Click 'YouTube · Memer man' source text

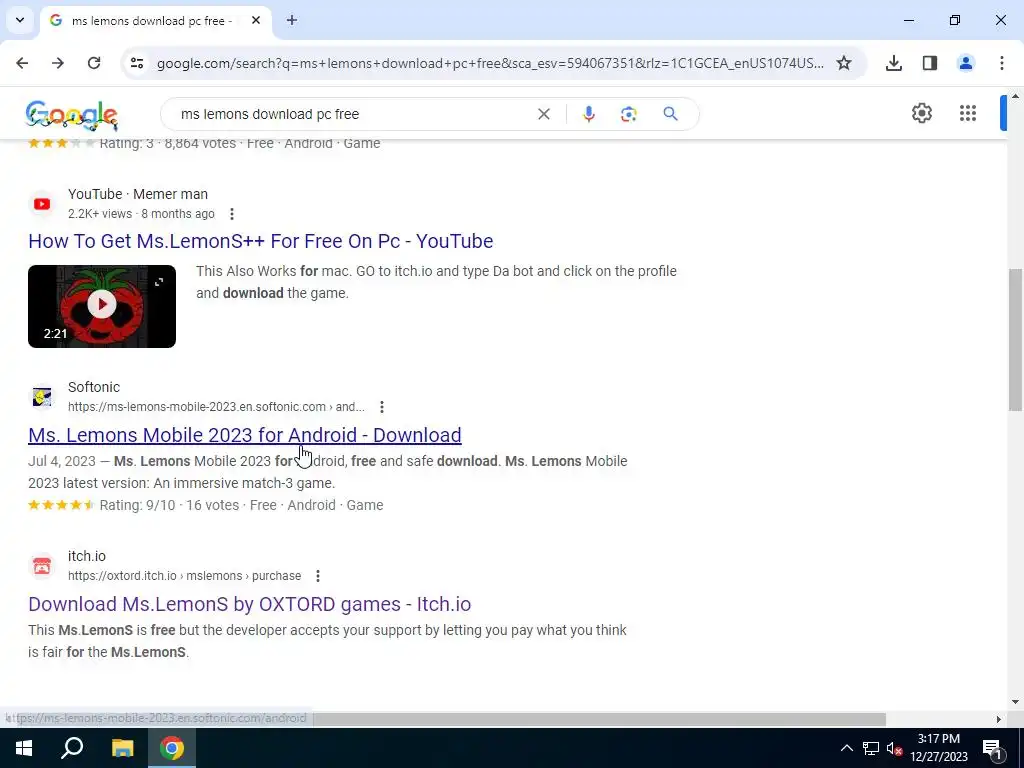138,194
